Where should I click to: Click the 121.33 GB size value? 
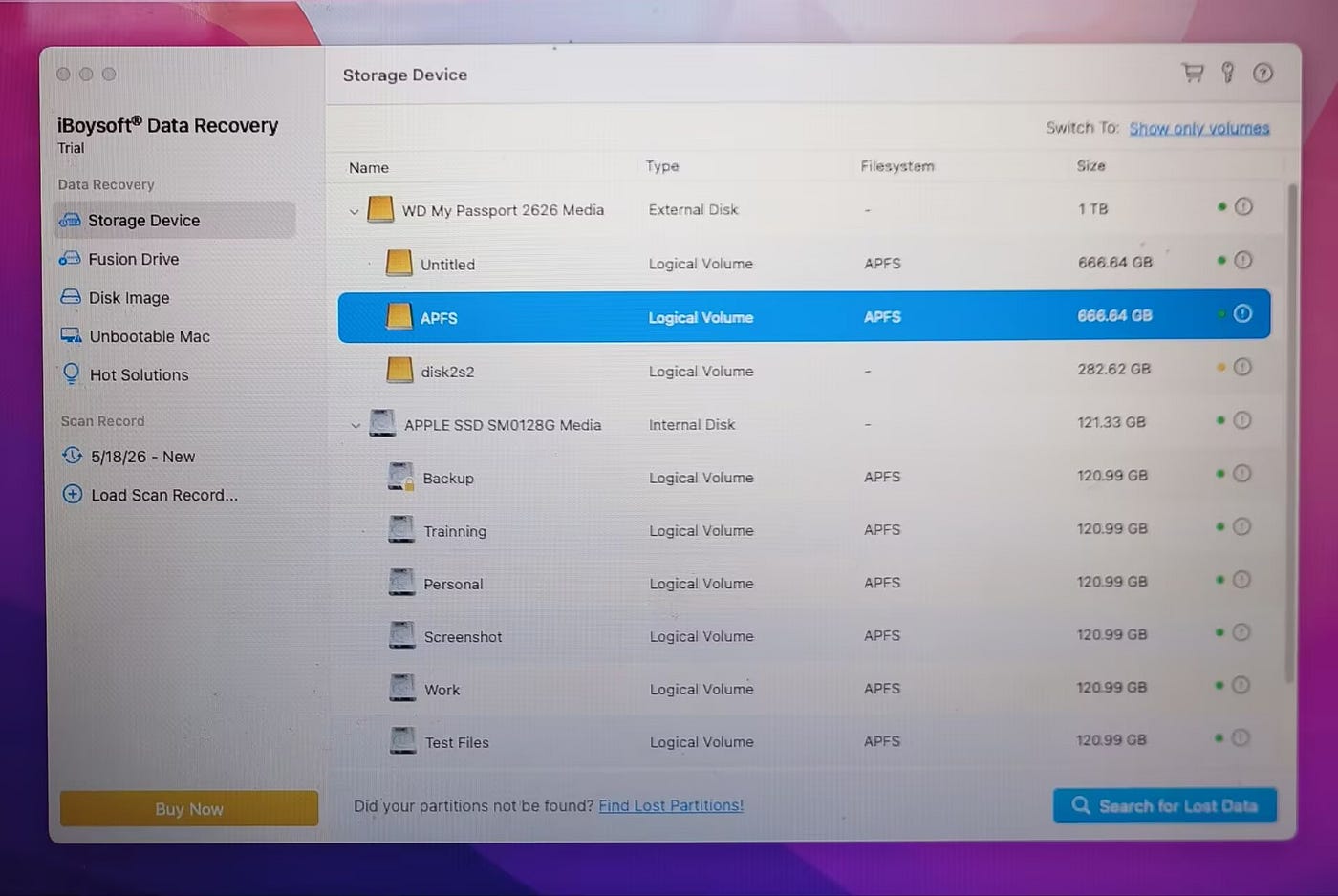1111,422
